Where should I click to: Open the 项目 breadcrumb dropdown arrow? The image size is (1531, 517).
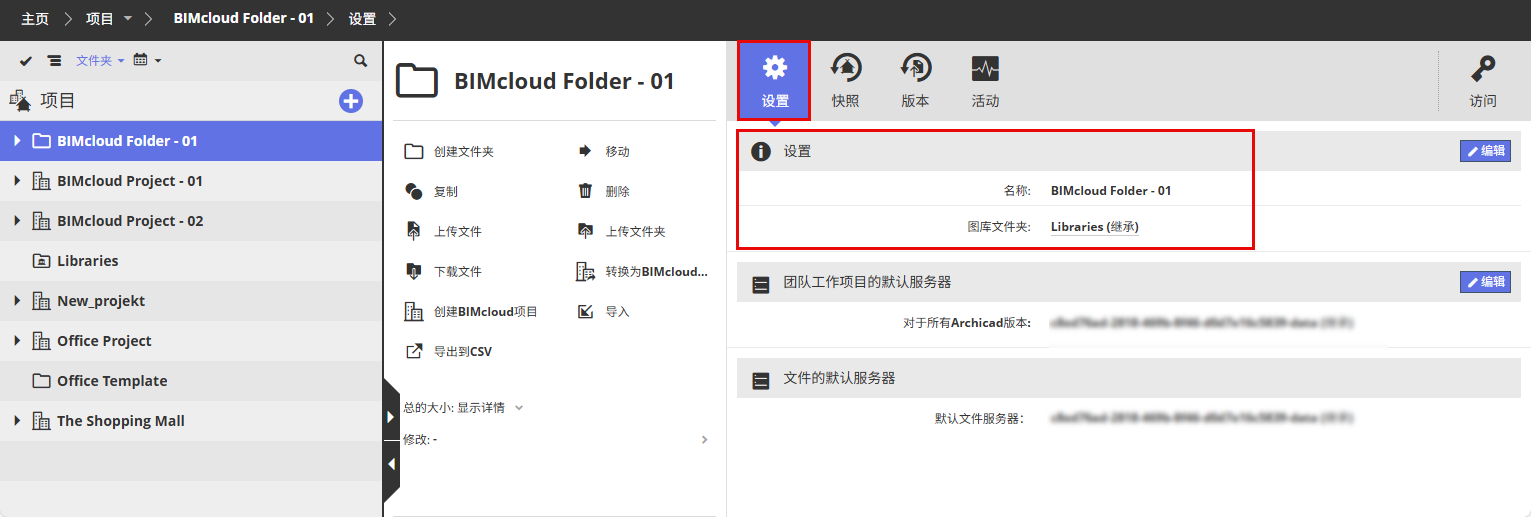(128, 19)
